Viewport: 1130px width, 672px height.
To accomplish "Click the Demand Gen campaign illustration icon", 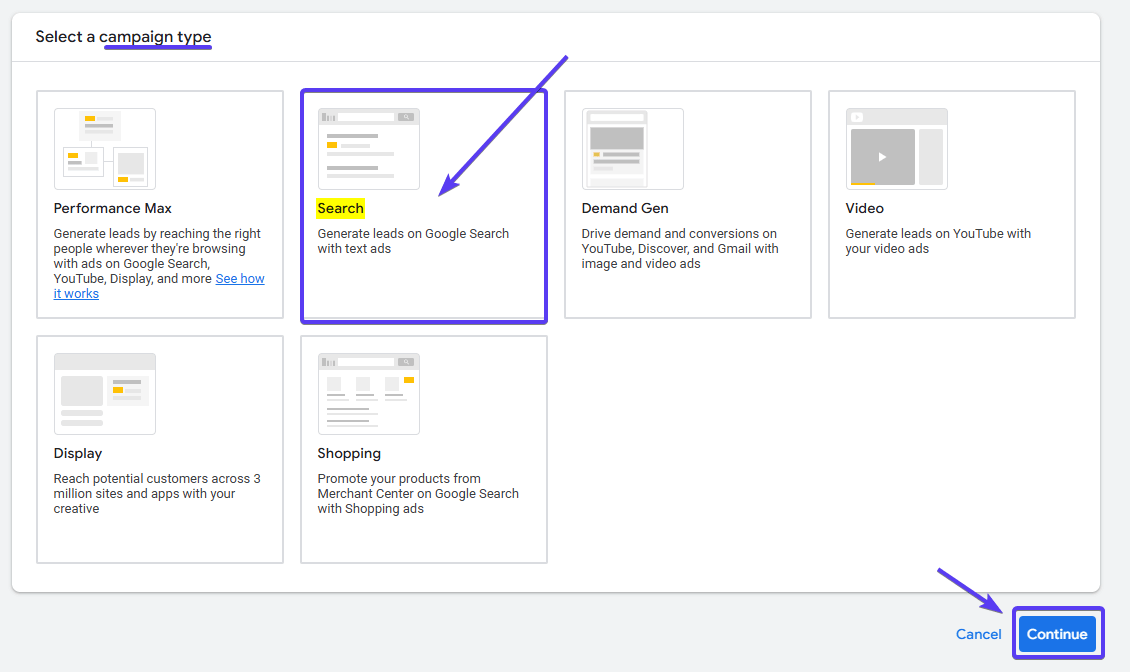I will click(x=632, y=149).
